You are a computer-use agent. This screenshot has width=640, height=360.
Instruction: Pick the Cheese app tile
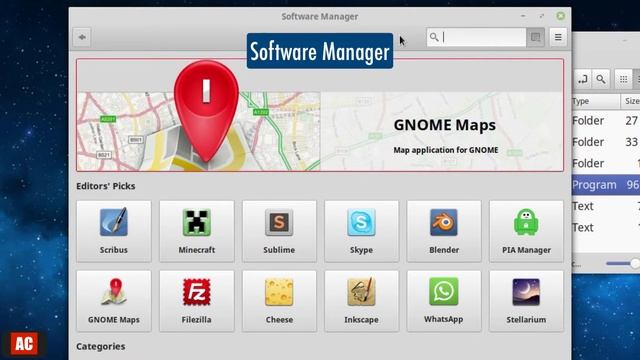(x=279, y=301)
